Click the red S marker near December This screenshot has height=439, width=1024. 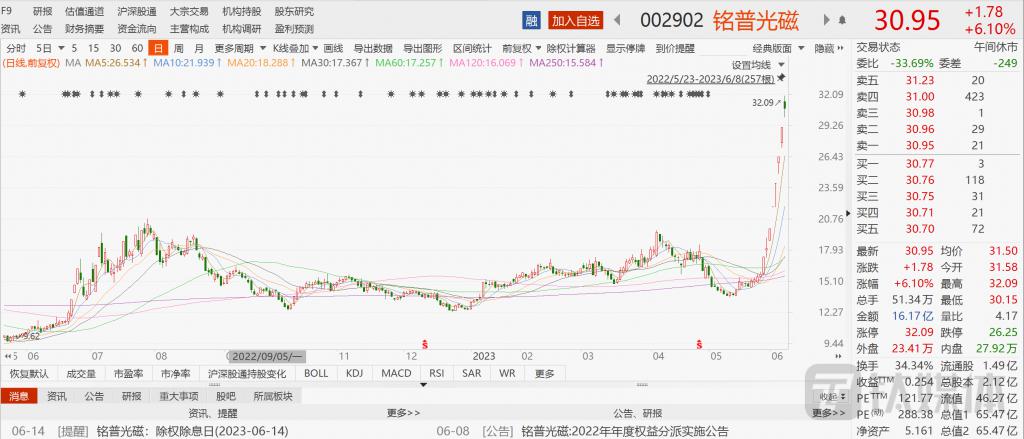coord(425,344)
